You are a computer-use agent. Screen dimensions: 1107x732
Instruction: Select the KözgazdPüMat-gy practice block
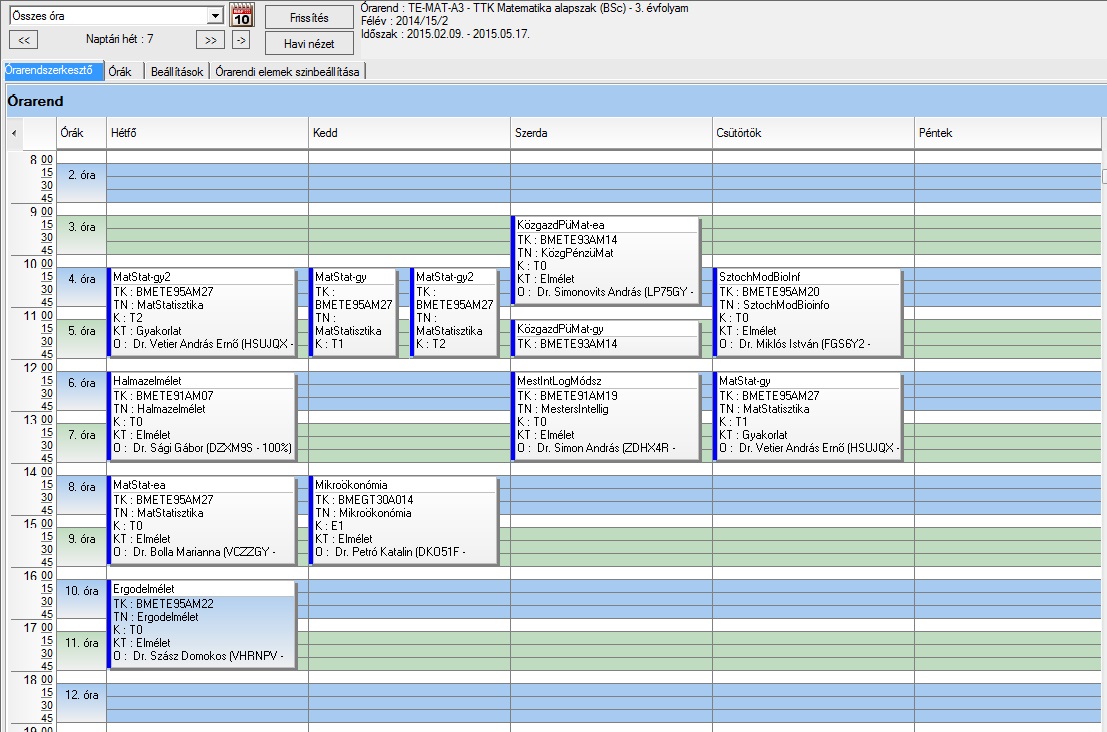[x=606, y=337]
